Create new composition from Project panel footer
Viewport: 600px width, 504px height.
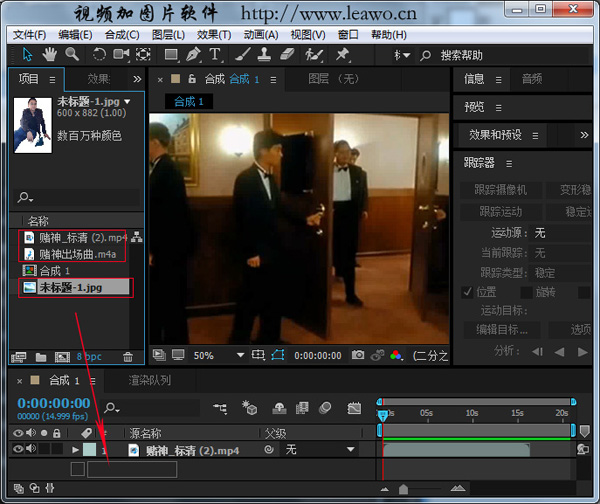62,357
